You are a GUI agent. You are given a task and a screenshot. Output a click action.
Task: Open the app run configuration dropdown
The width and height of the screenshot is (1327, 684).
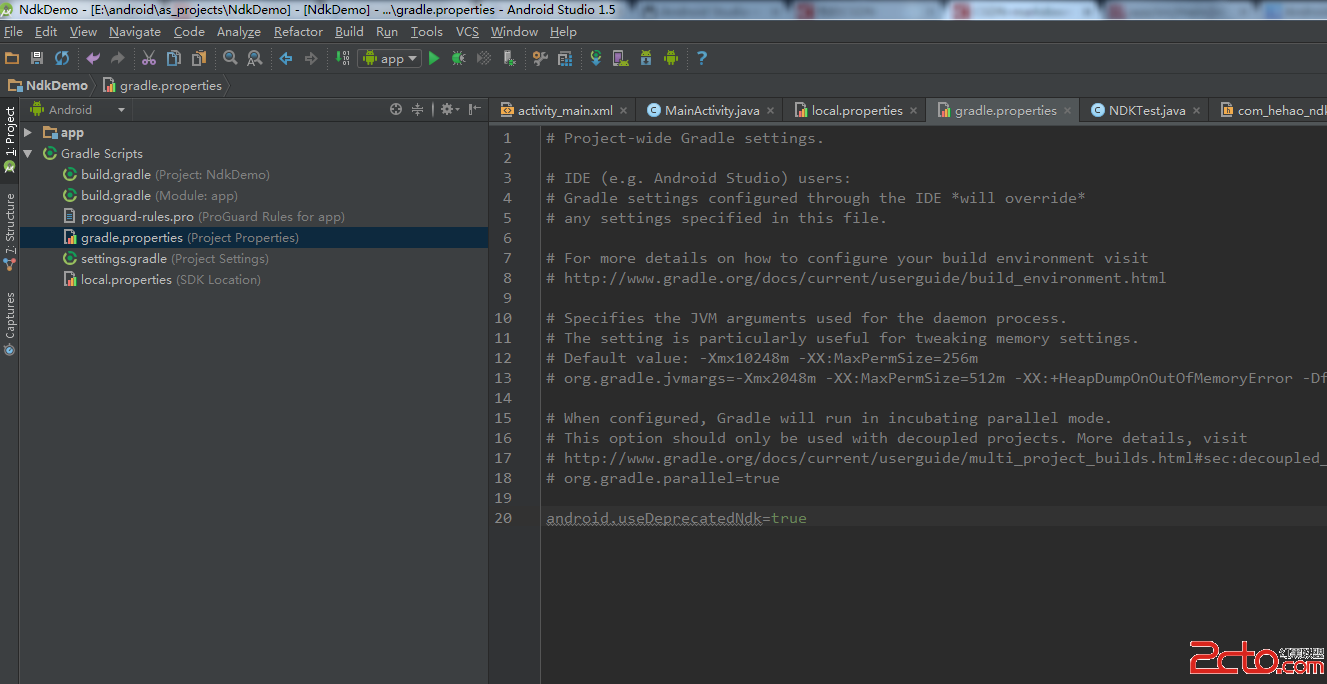point(389,59)
